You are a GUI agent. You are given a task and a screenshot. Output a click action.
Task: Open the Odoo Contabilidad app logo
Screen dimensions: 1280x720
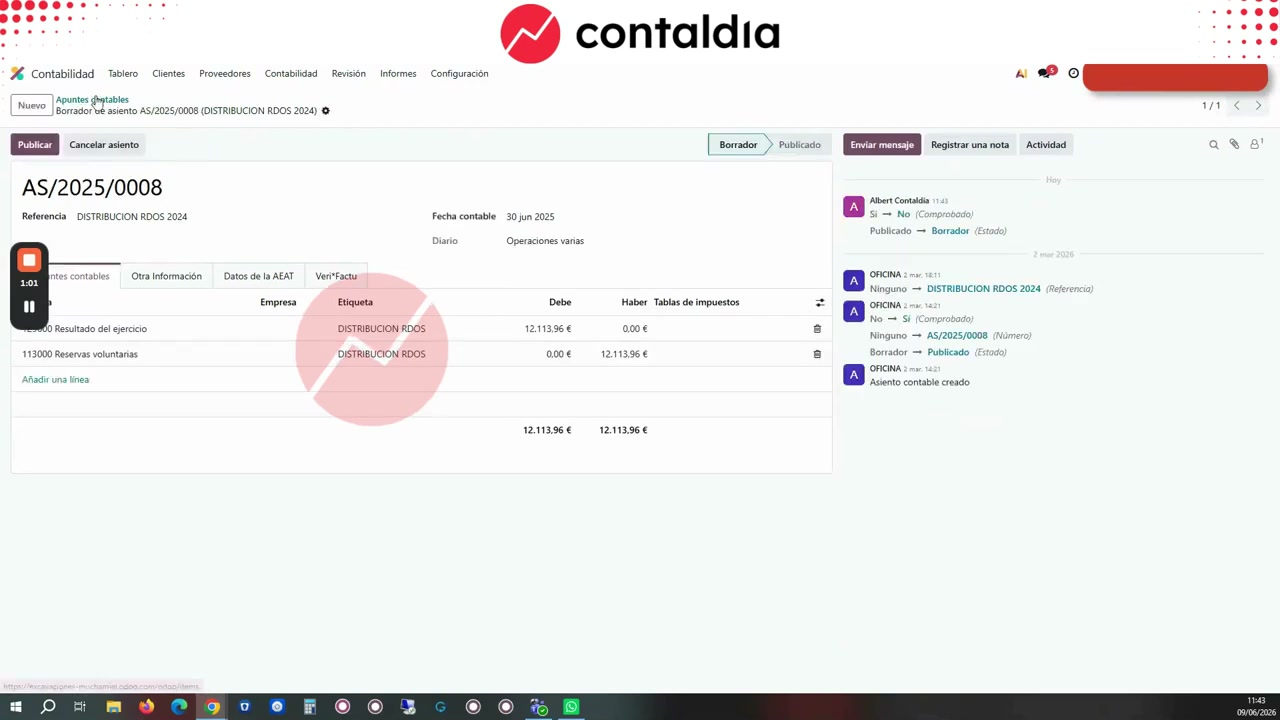pos(17,74)
